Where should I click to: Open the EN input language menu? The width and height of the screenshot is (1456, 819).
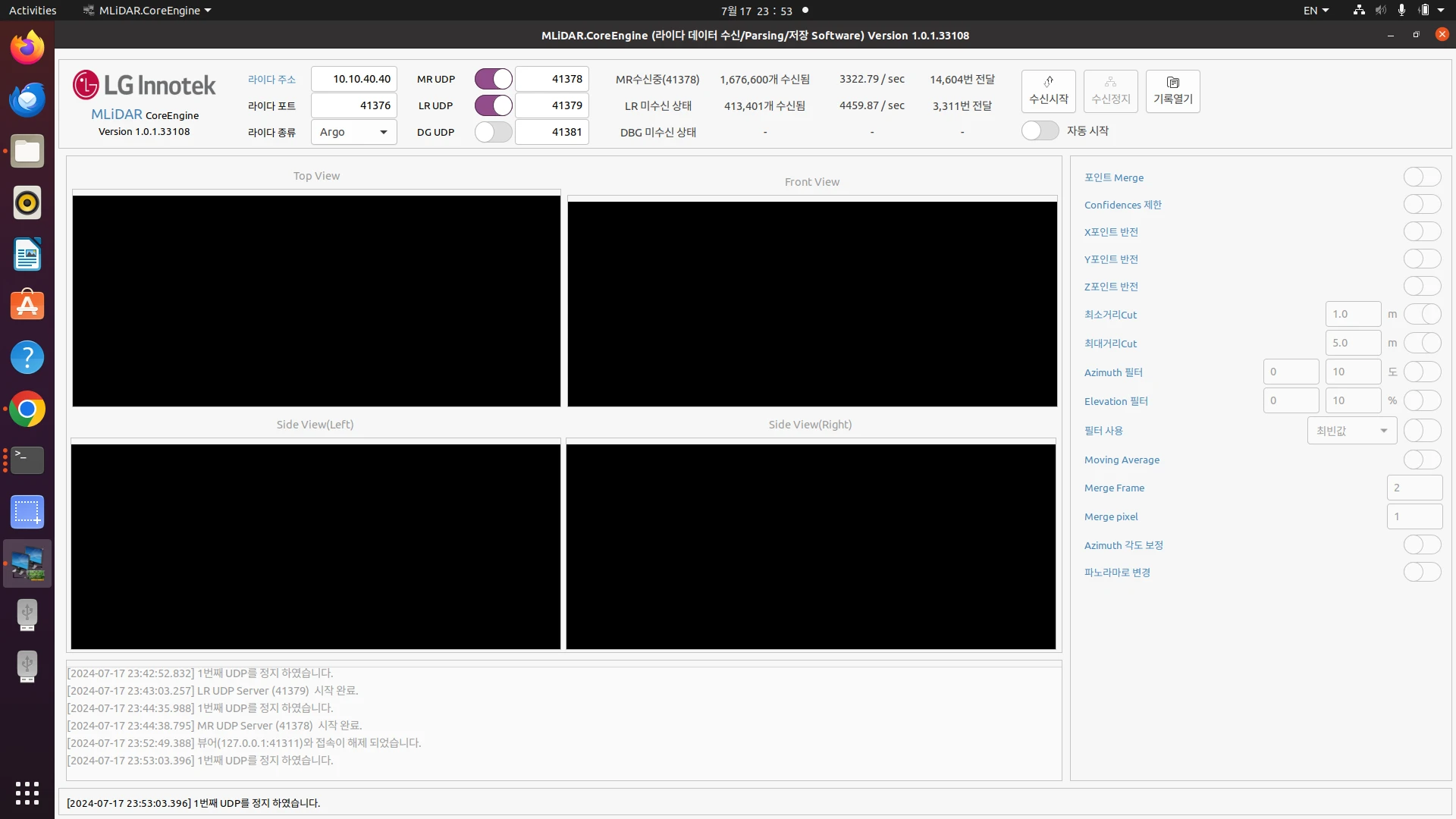click(1316, 11)
